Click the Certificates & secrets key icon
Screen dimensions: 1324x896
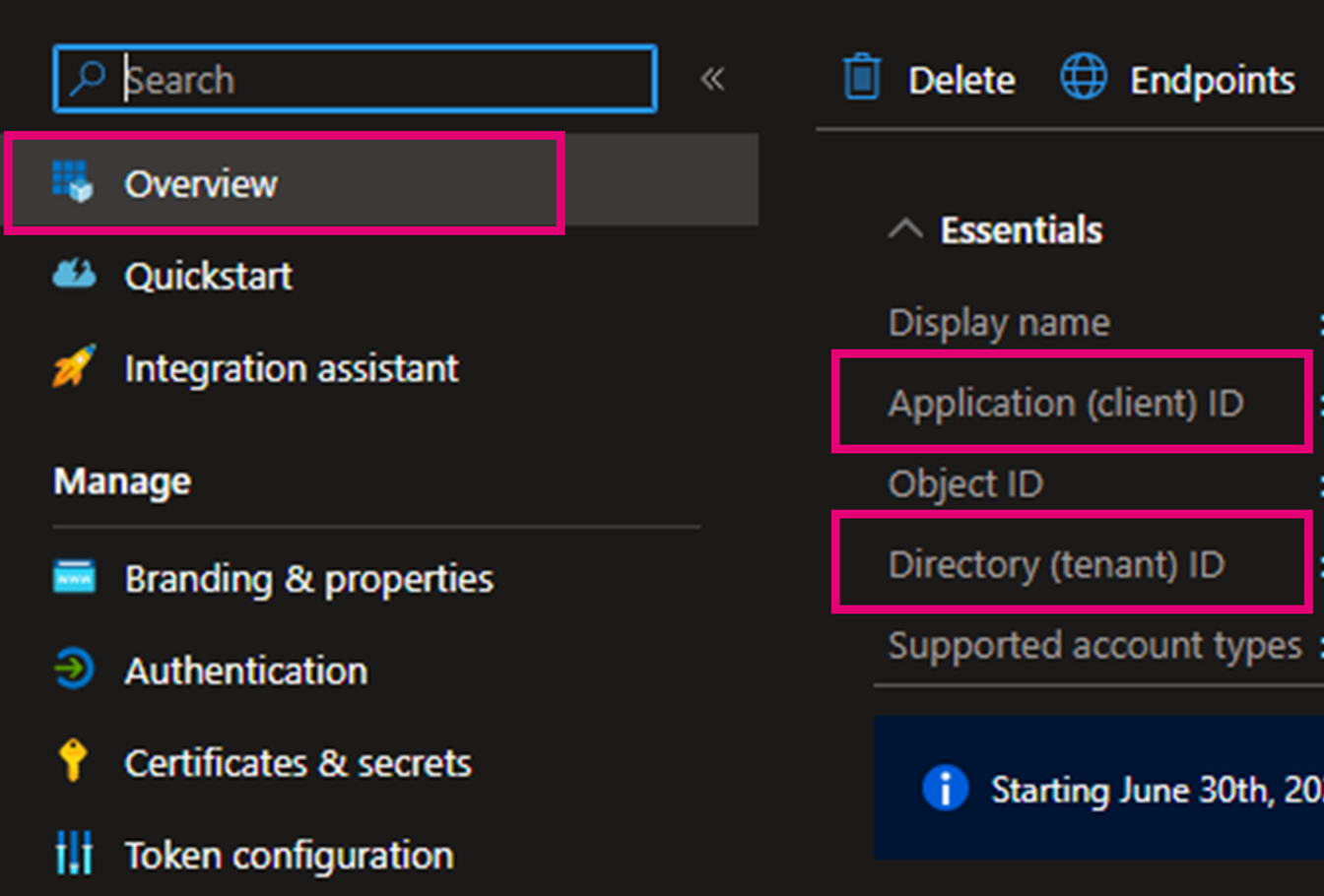pyautogui.click(x=73, y=762)
